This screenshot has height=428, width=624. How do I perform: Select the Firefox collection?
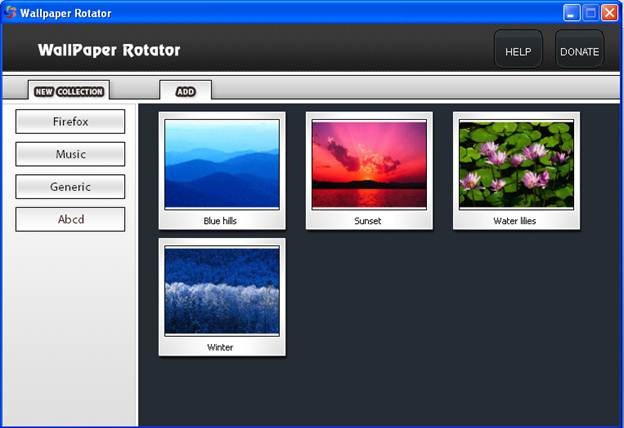[70, 121]
